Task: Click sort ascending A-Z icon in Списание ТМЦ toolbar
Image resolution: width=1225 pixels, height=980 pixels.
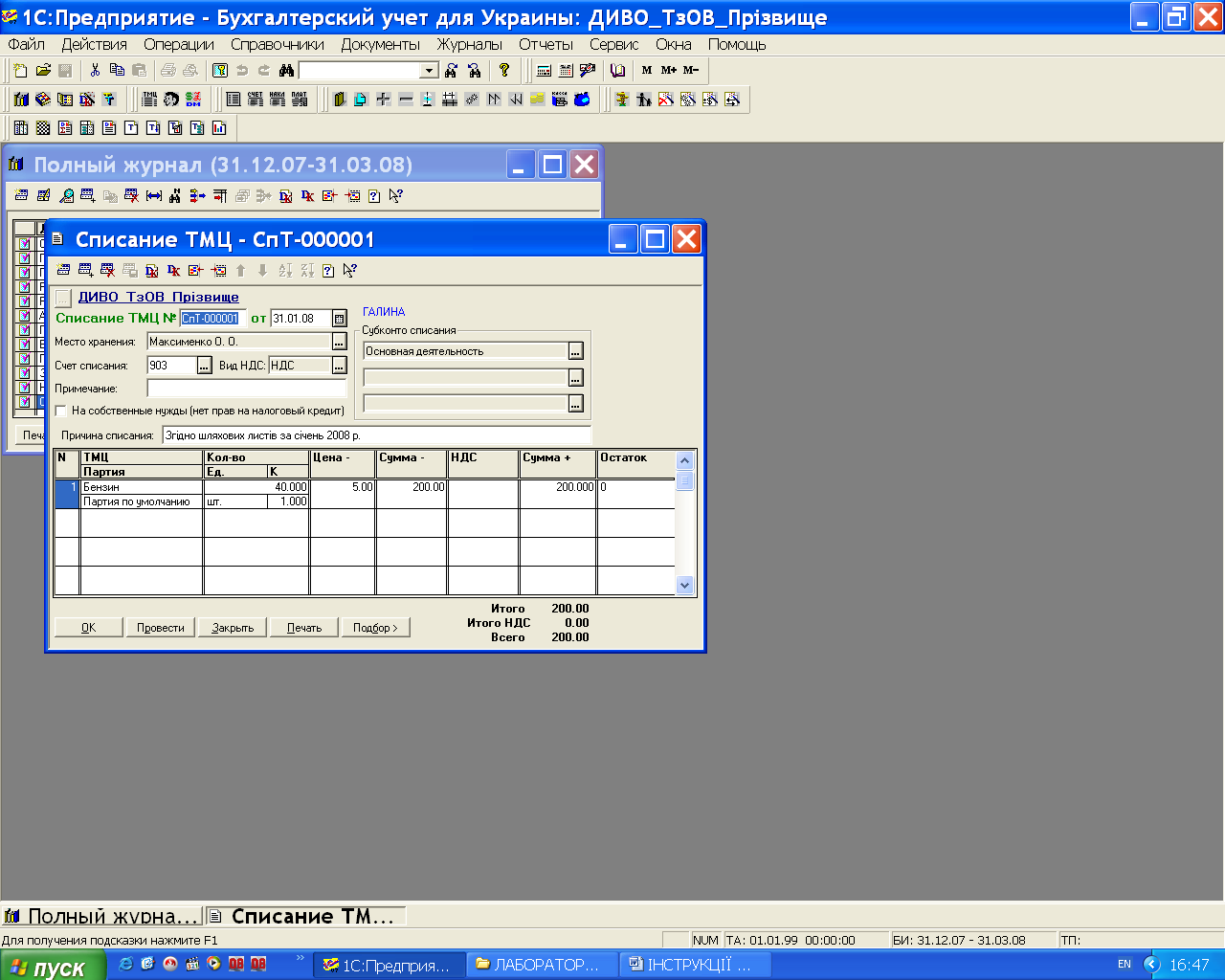Action: pos(285,270)
